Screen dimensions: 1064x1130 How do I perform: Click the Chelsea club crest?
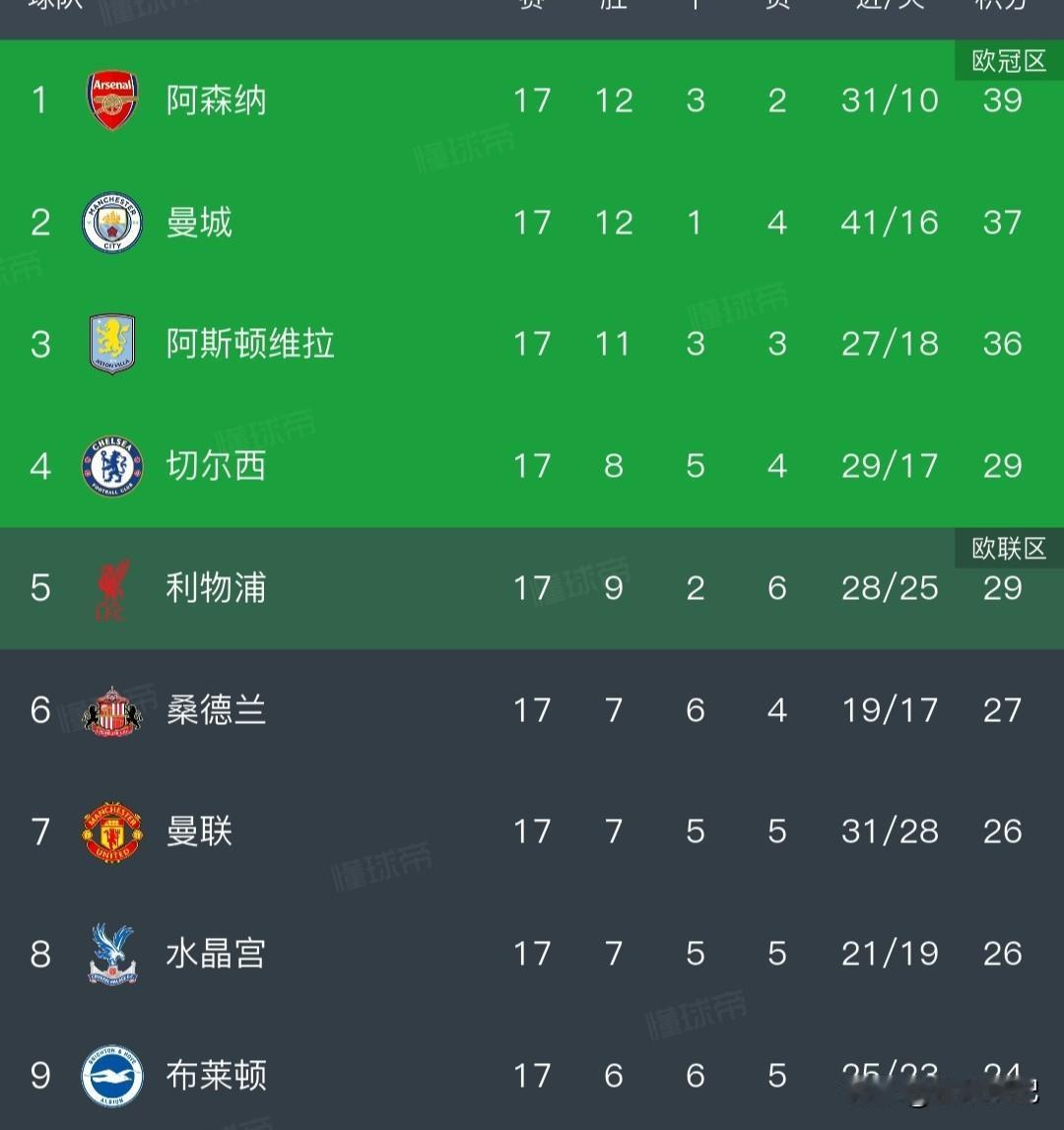(x=112, y=466)
